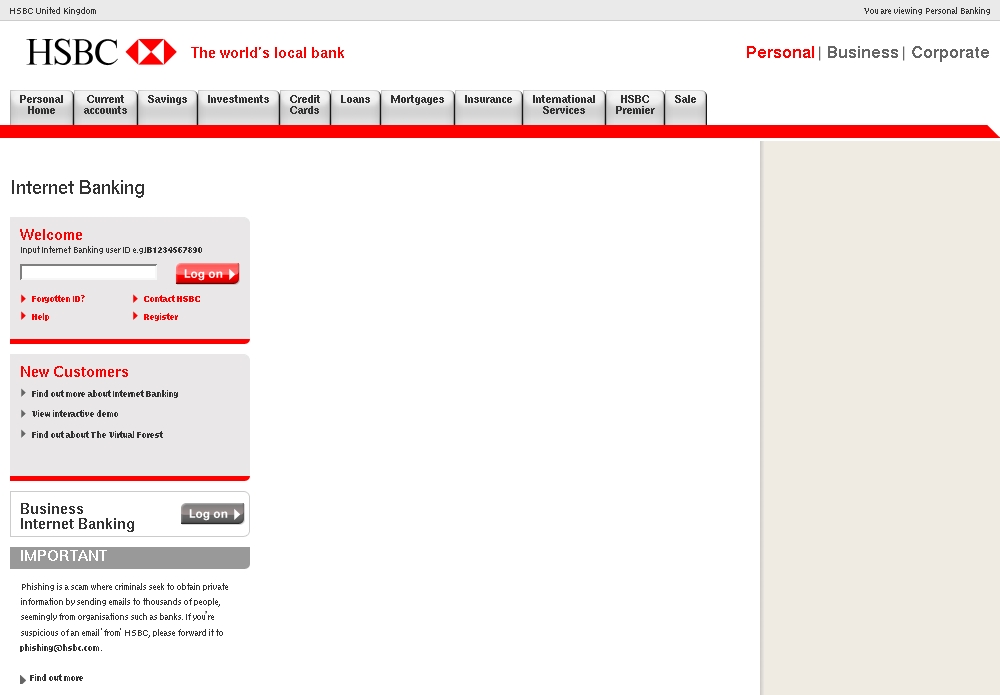Click the red Log on button
The height and width of the screenshot is (695, 1000).
(x=207, y=274)
